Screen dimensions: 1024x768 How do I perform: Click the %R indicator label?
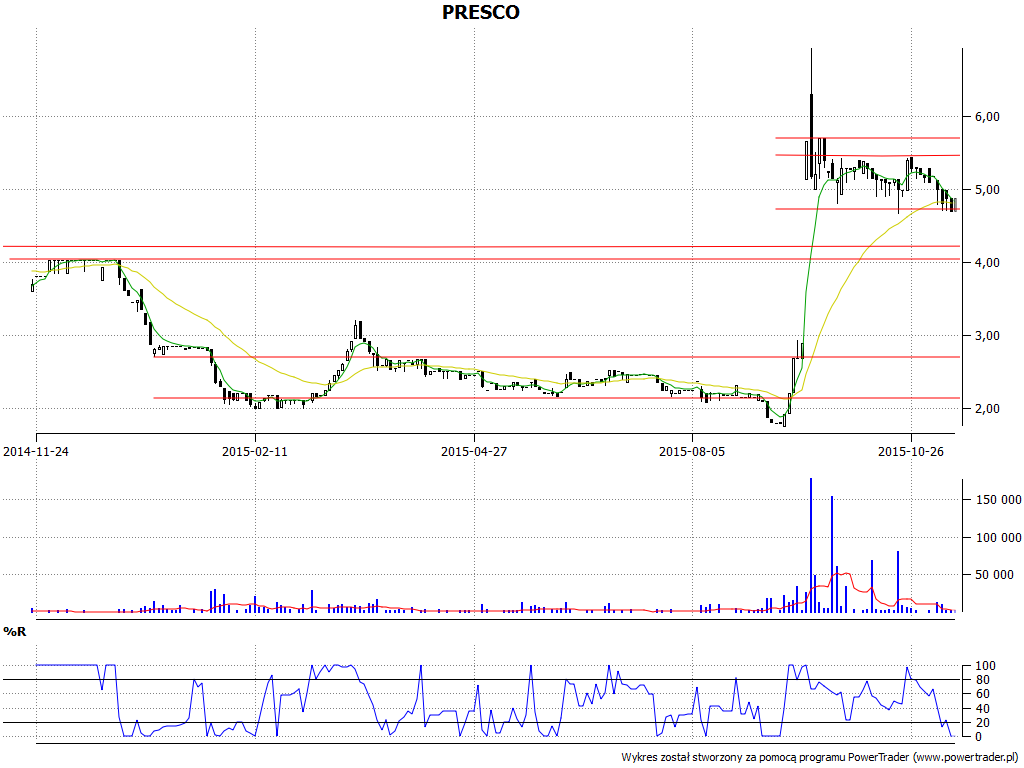click(14, 632)
